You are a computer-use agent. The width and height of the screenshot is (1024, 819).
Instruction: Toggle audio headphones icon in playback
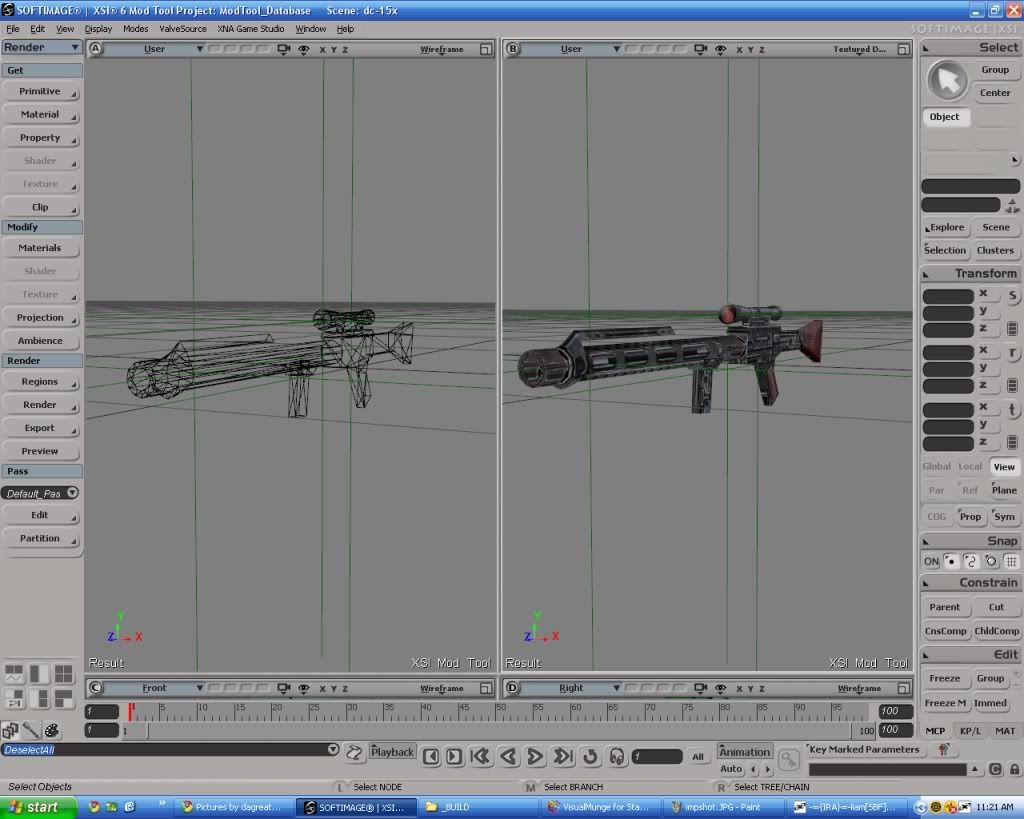point(616,756)
